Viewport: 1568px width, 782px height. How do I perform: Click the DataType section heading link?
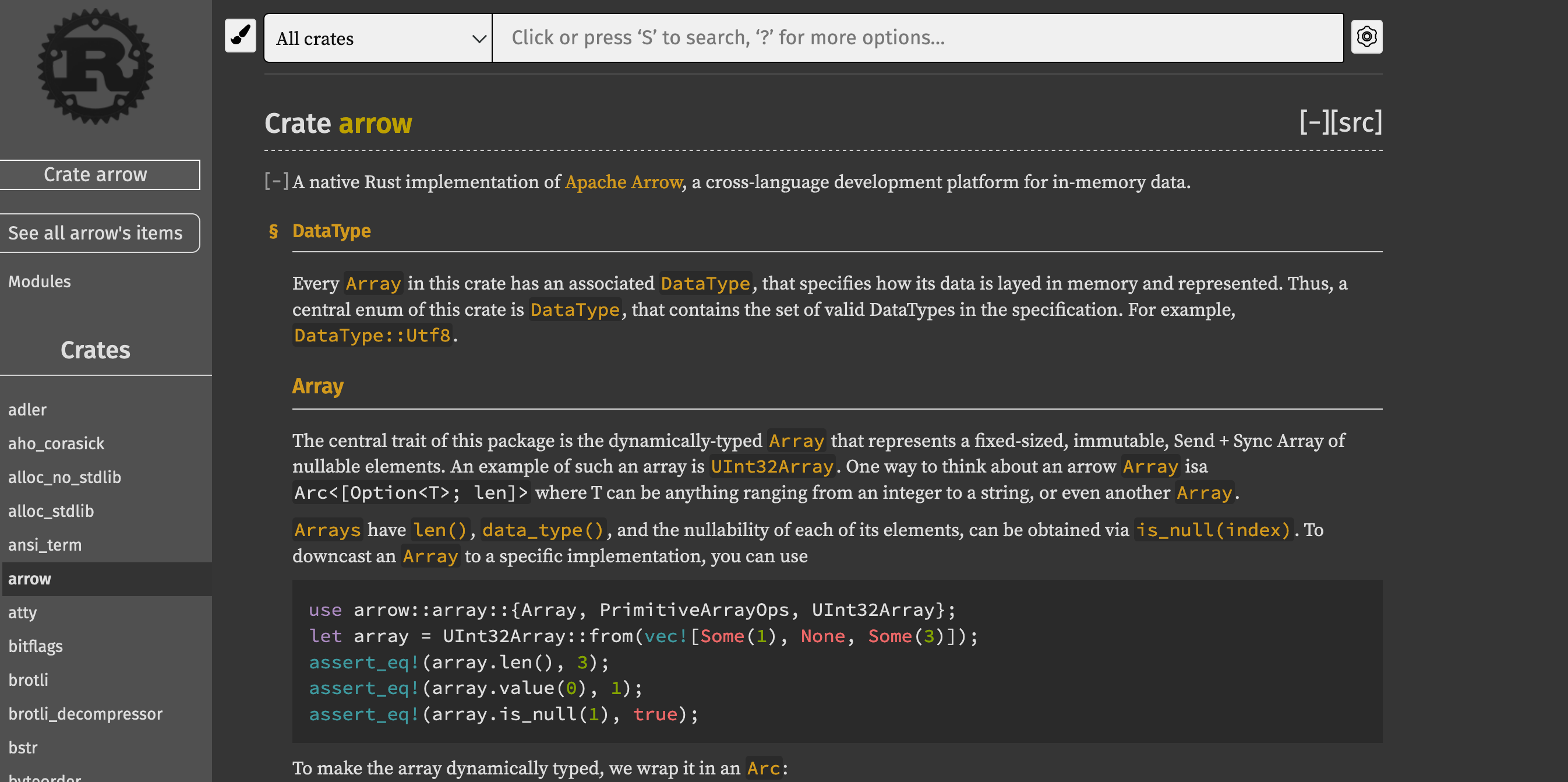pos(331,231)
